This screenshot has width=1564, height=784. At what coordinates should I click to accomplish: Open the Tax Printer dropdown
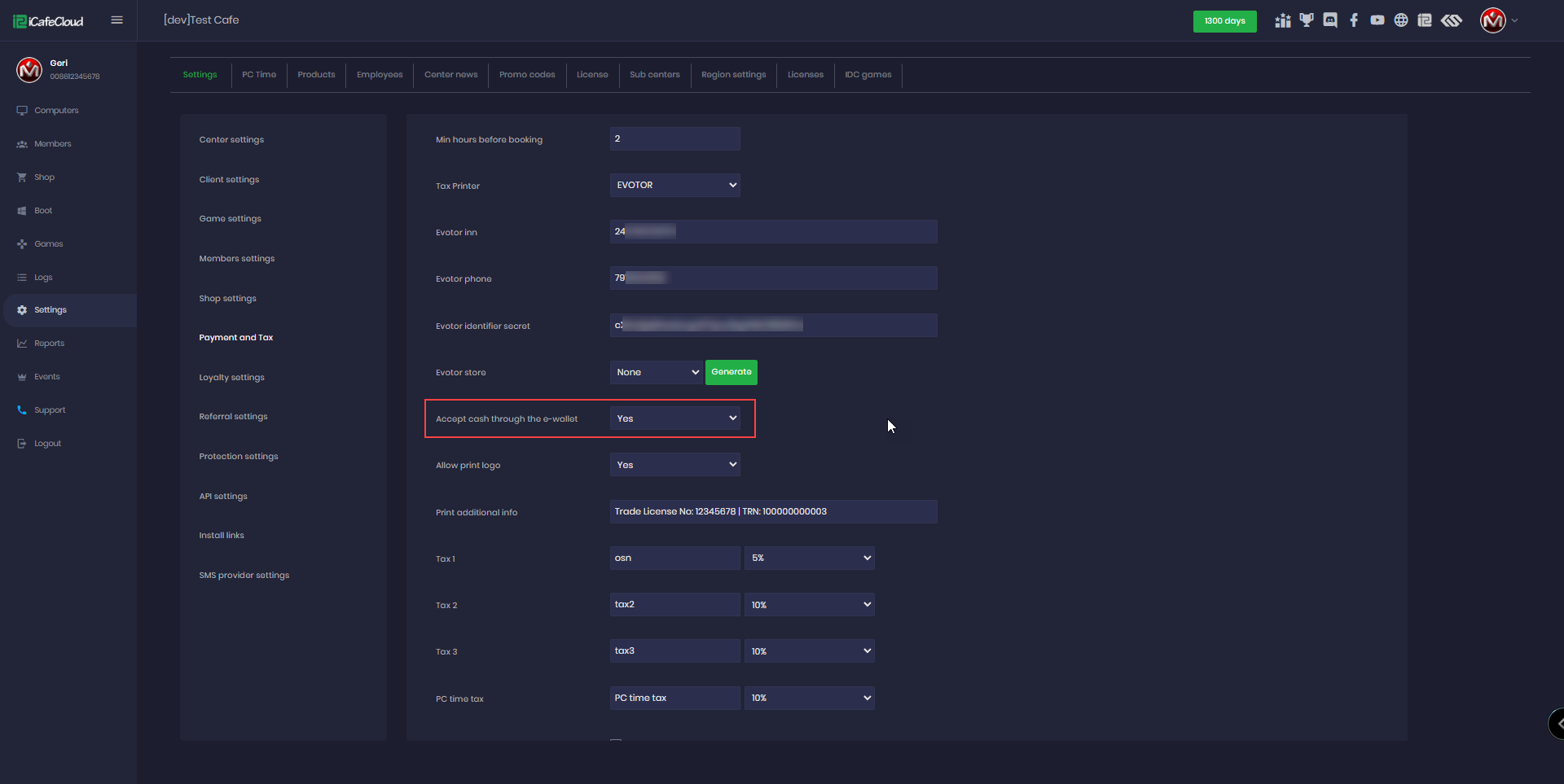[x=674, y=186]
